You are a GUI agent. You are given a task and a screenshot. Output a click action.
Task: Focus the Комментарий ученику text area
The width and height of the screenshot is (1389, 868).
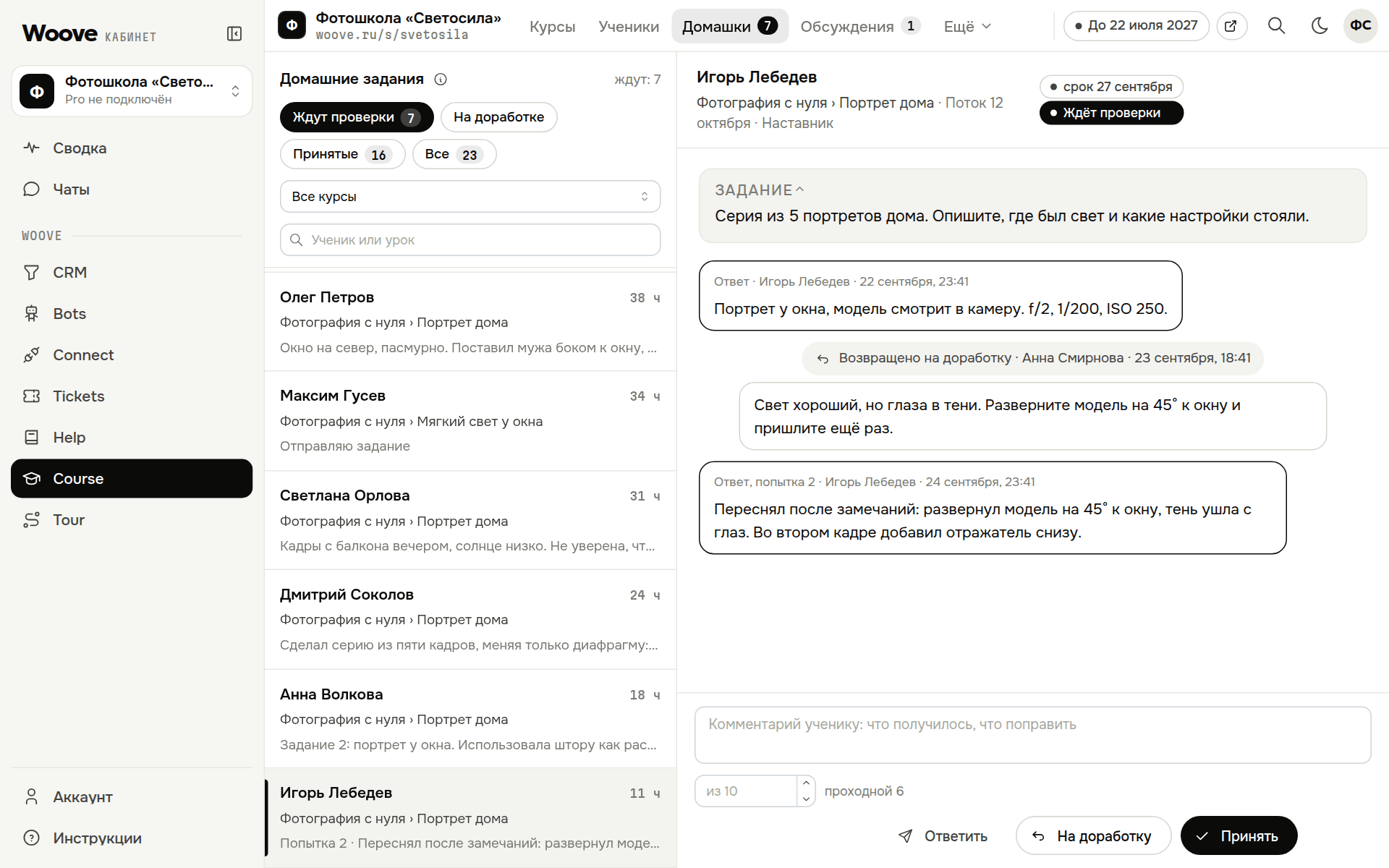(x=1032, y=735)
